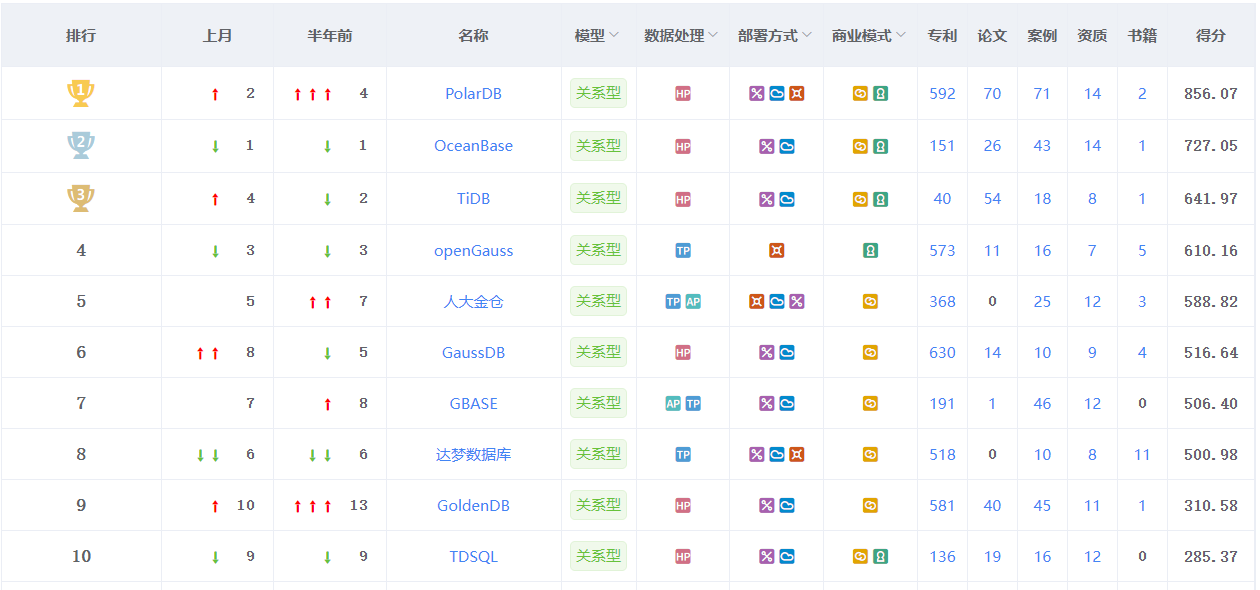This screenshot has width=1260, height=590.
Task: Click the yellow business model icon for PolarDB
Action: 860,94
